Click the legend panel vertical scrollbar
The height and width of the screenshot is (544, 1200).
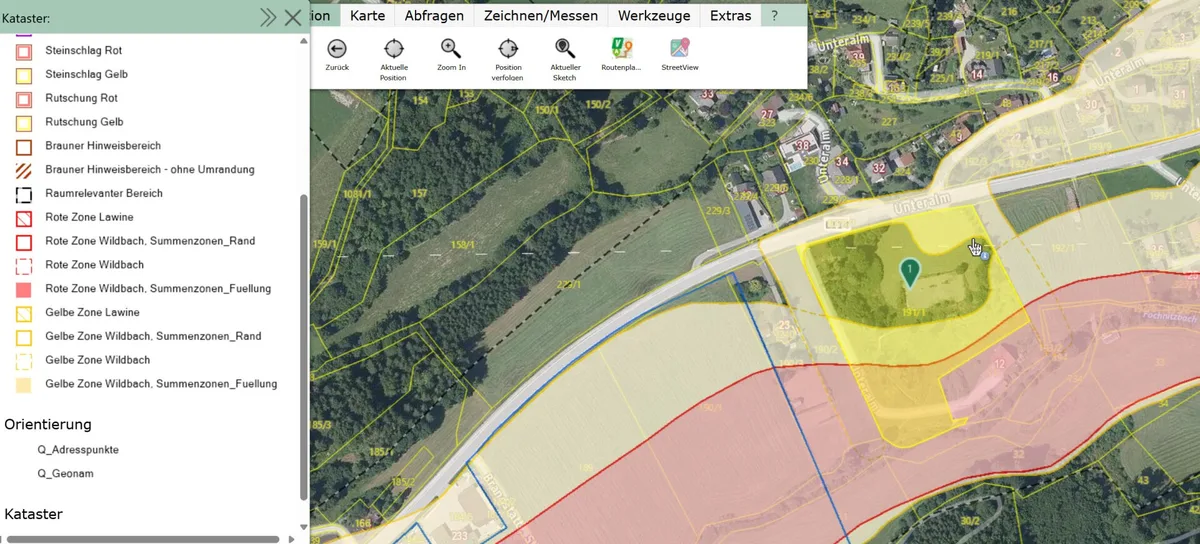(304, 345)
